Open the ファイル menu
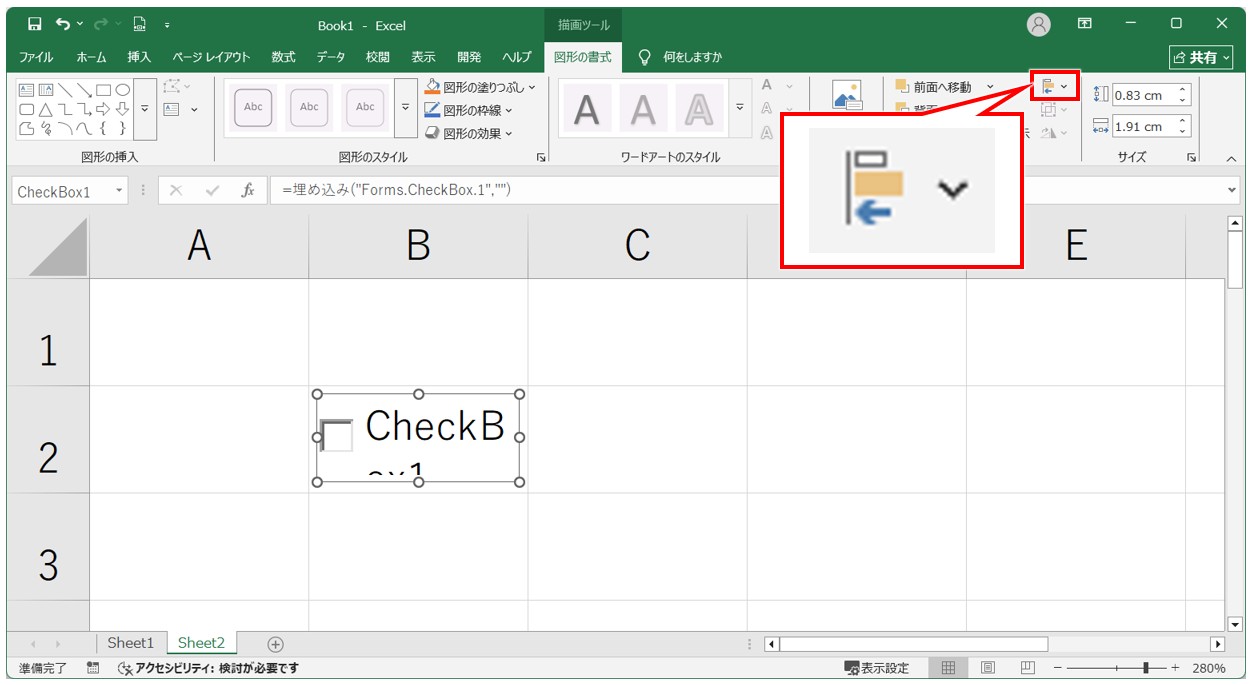 coord(36,57)
